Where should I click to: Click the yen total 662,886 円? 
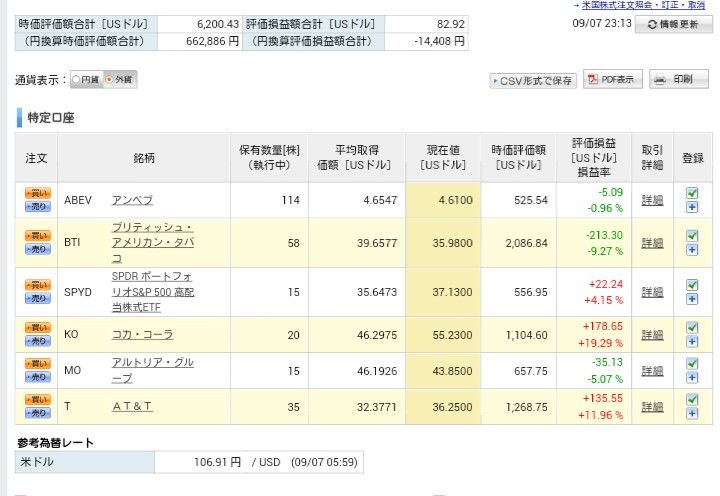coord(212,41)
